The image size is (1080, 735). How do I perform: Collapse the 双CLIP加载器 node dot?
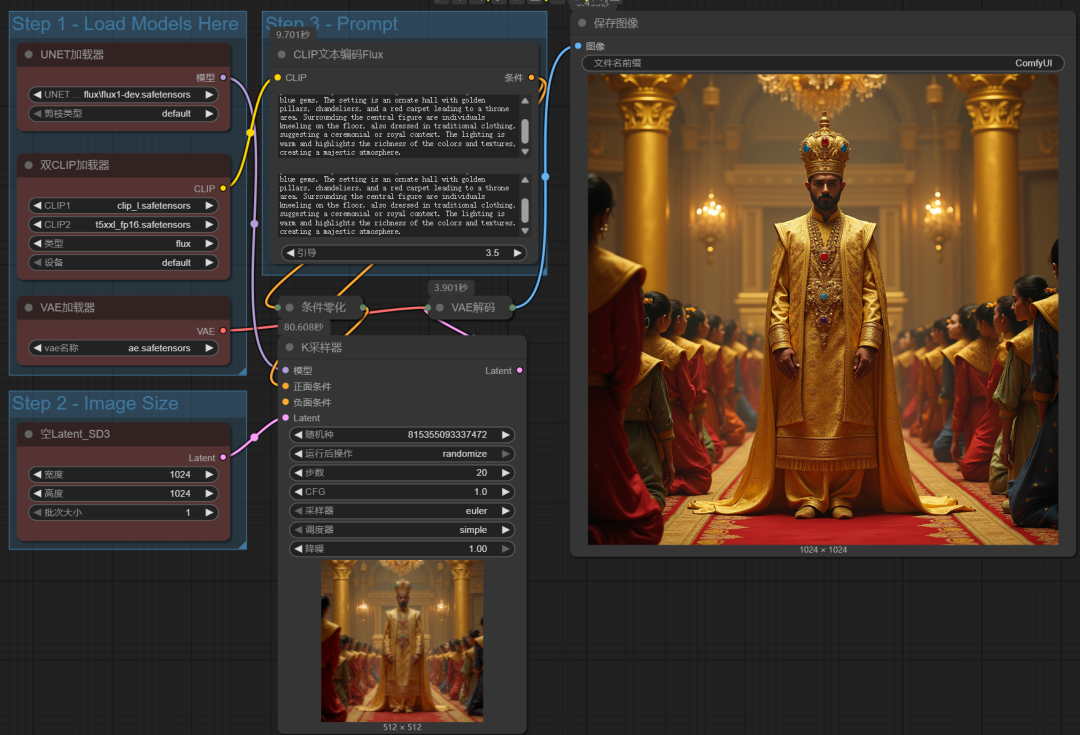29,165
